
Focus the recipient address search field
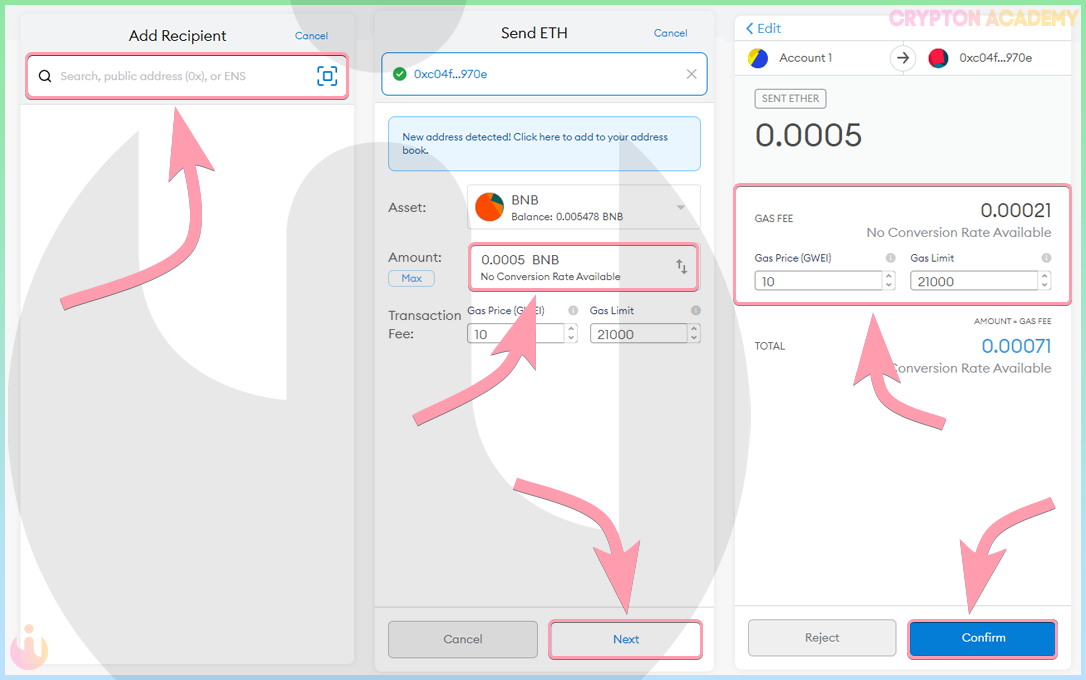187,76
